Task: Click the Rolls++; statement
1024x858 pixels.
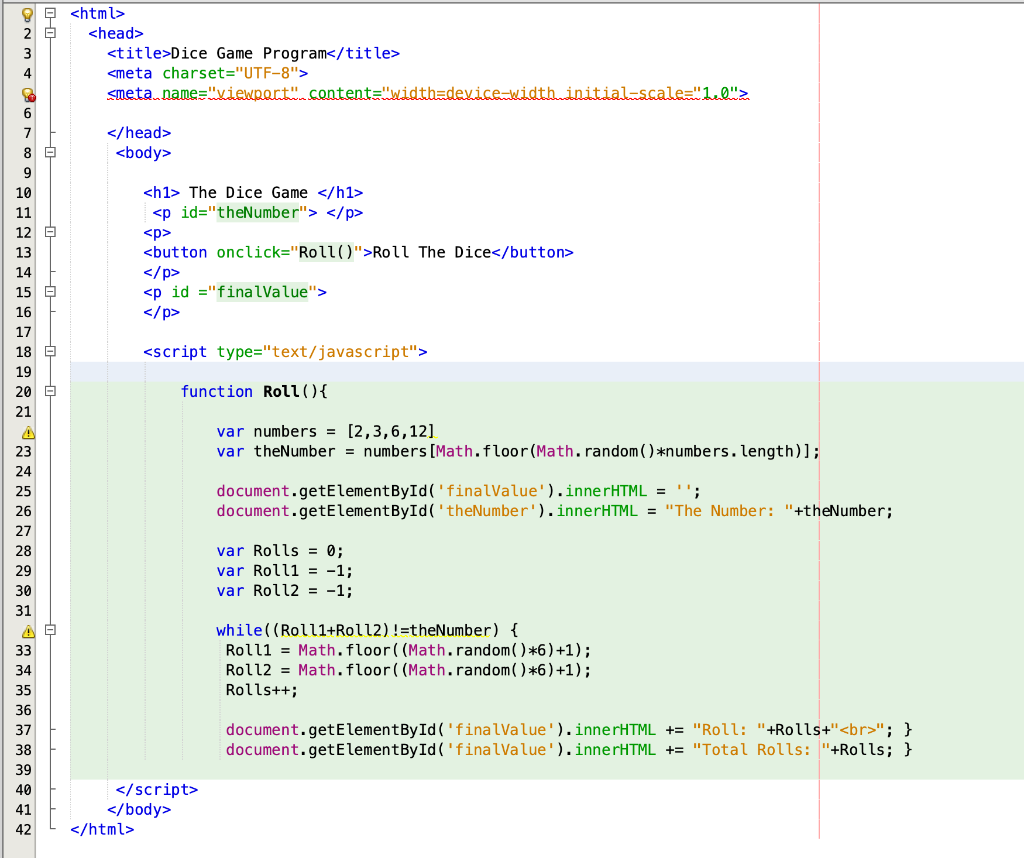Action: [262, 691]
